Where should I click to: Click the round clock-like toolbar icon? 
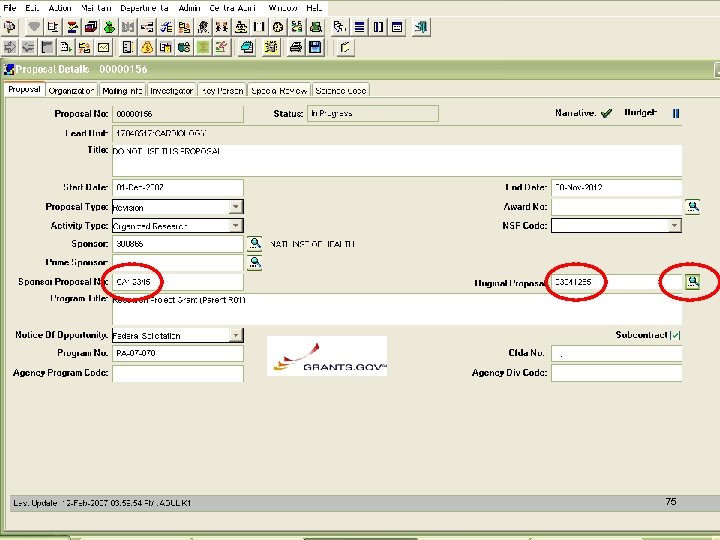(x=278, y=27)
